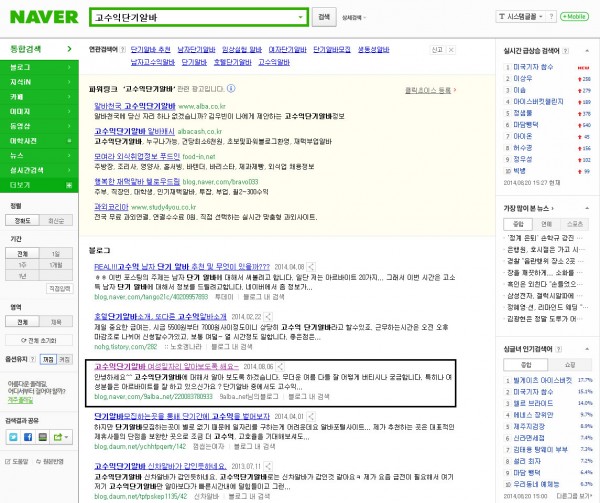Click related search 남자단기알바
This screenshot has width=600, height=503.
click(x=196, y=49)
